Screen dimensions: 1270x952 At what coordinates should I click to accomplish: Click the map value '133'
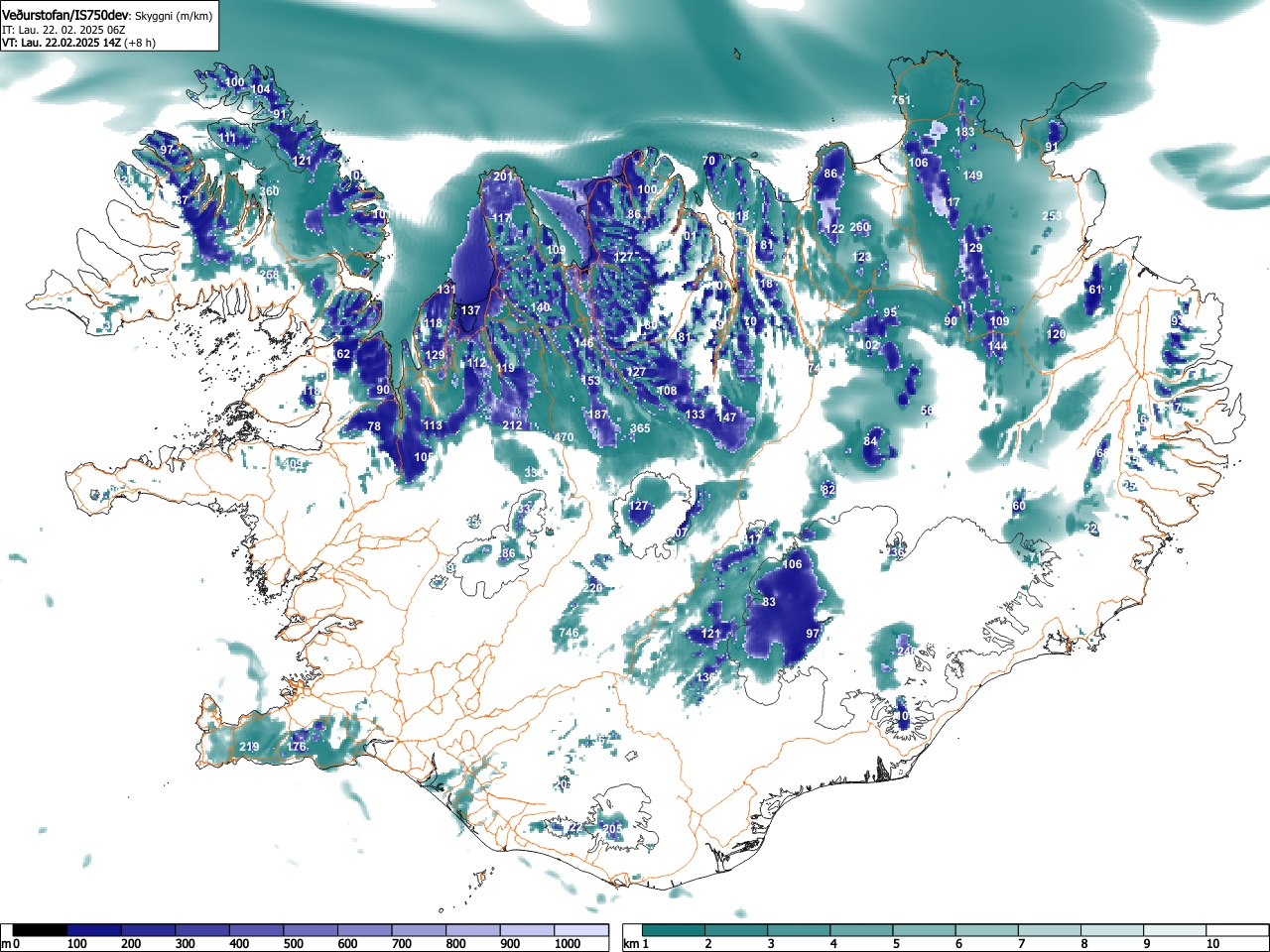[695, 416]
